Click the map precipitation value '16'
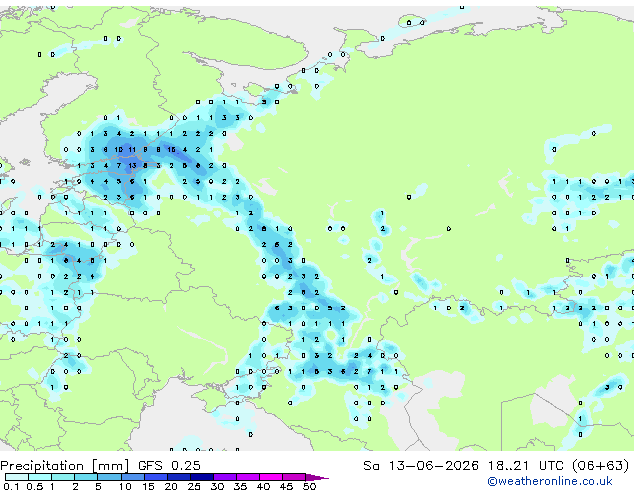This screenshot has height=490, width=634. [x=171, y=150]
